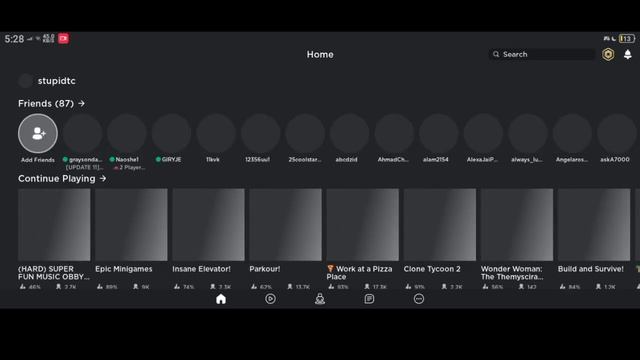Open the More menu tab icon
This screenshot has height=360, width=640.
419,299
